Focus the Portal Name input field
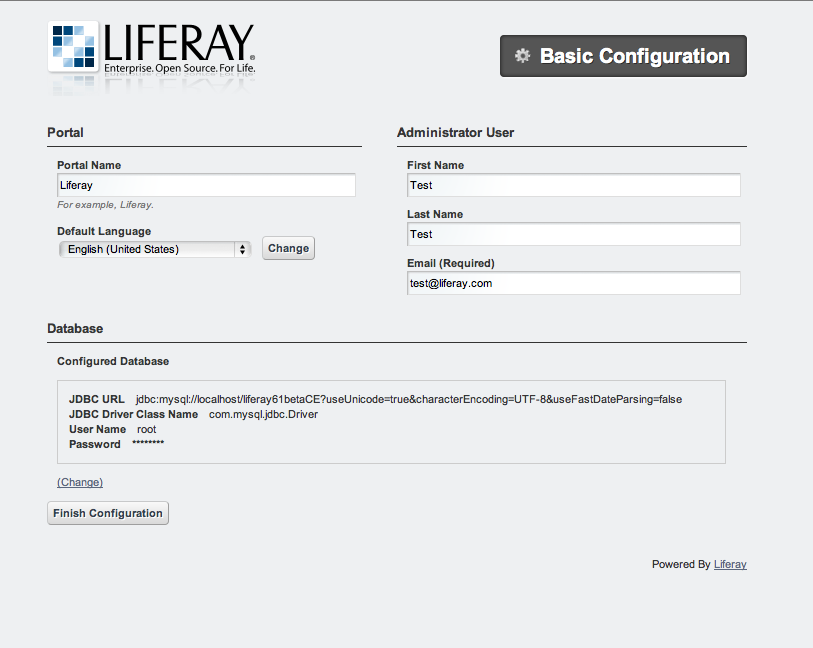This screenshot has width=813, height=648. [206, 185]
